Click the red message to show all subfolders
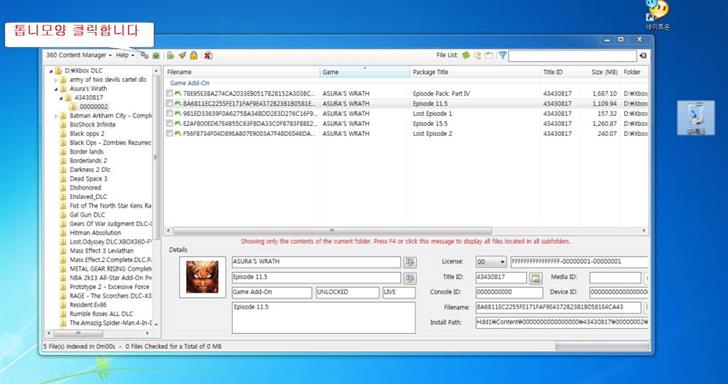Screen dimensions: 728x384 pyautogui.click(x=405, y=241)
